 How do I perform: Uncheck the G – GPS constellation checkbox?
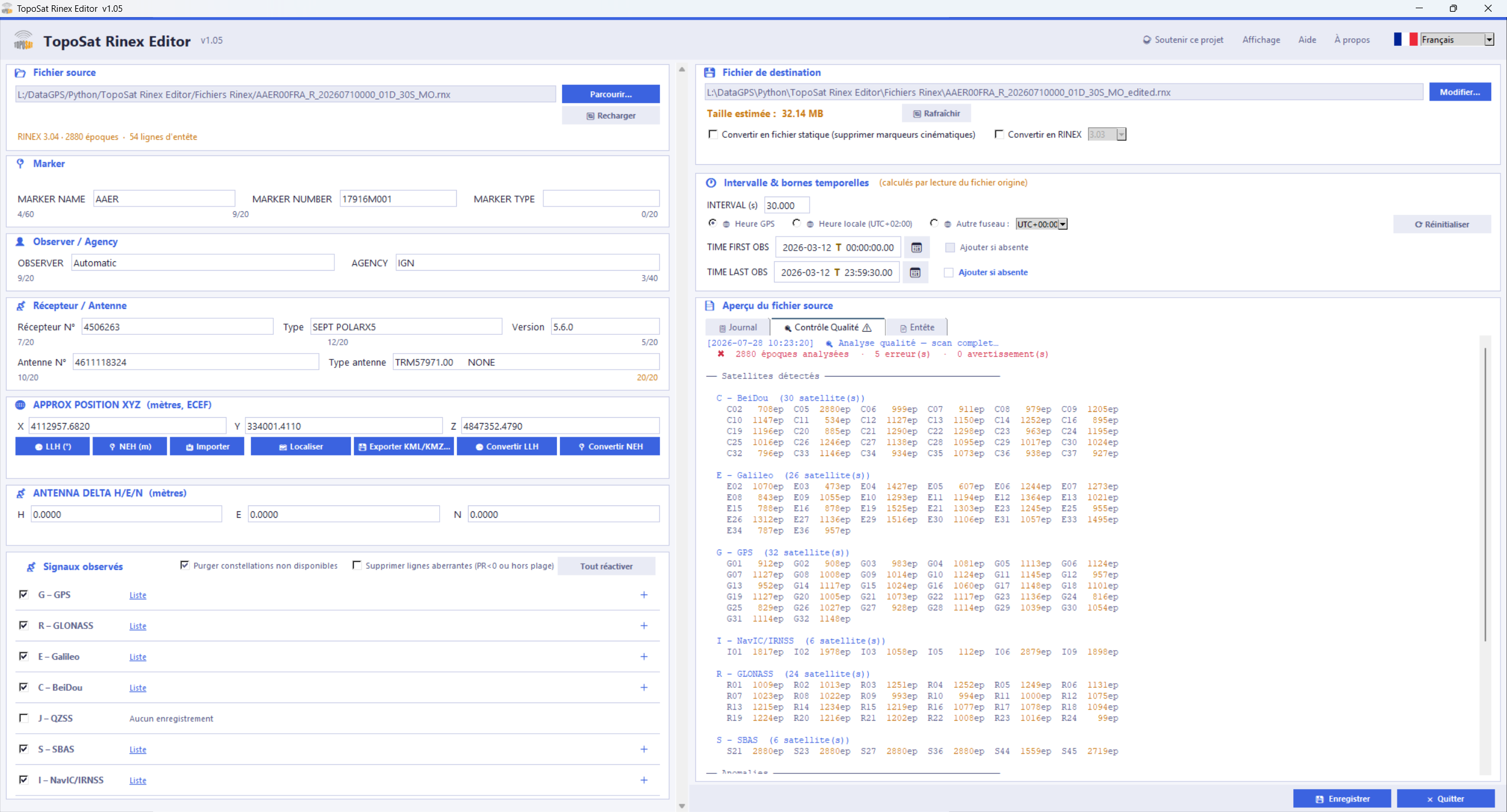pos(24,594)
